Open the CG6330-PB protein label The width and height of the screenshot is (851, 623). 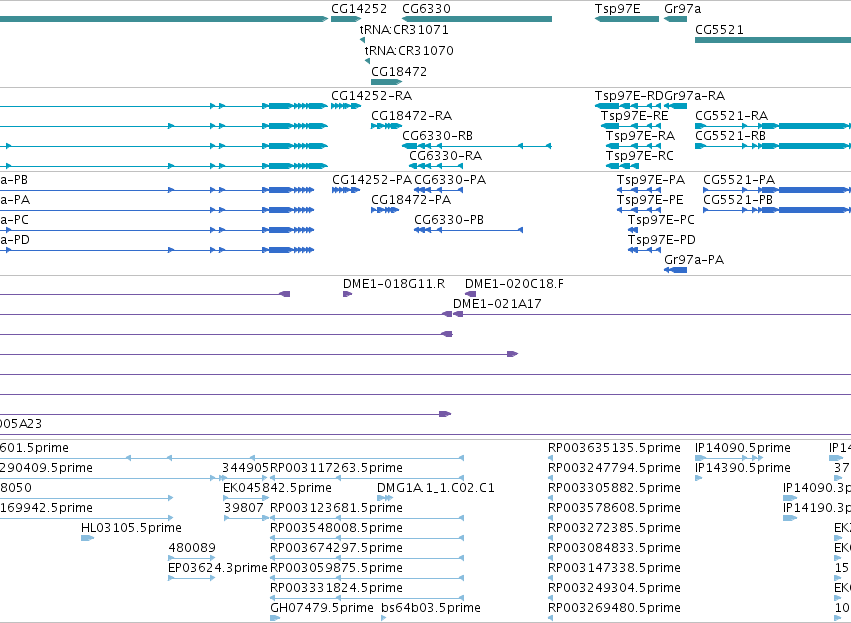[x=449, y=220]
